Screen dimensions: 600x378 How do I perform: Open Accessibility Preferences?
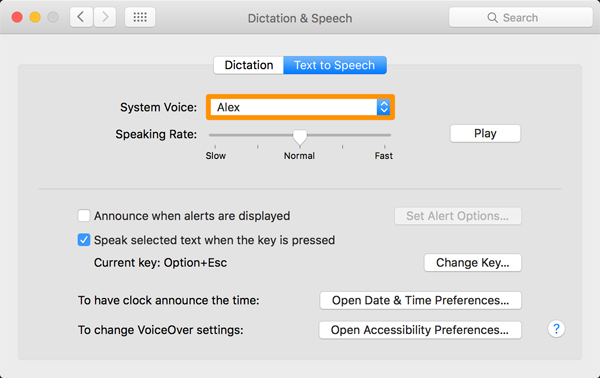coord(420,330)
